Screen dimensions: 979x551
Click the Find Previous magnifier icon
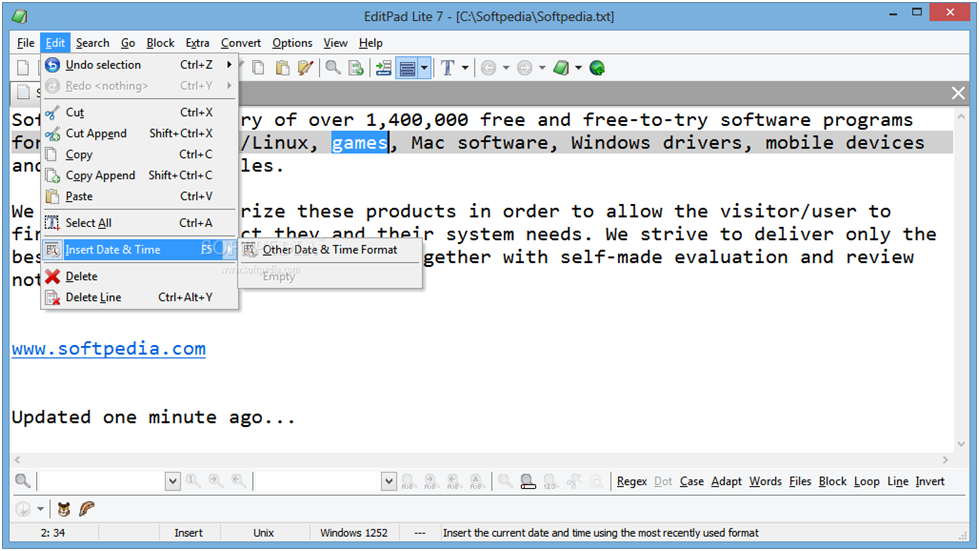click(x=238, y=480)
